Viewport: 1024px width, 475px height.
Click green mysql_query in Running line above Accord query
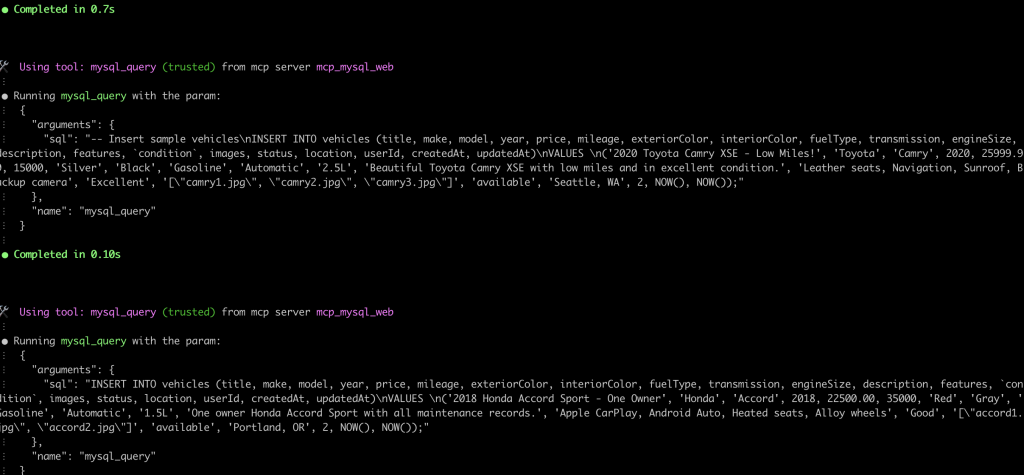pos(93,341)
